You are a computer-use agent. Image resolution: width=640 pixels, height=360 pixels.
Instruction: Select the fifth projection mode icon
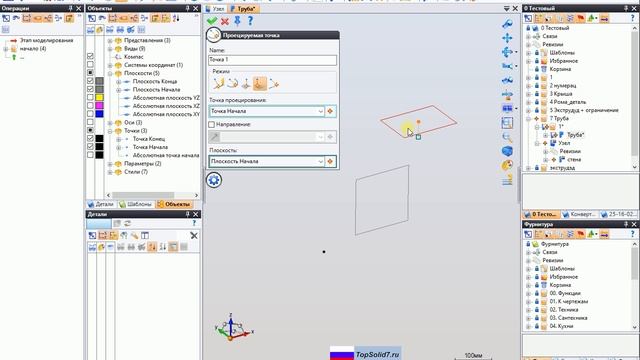(x=273, y=84)
